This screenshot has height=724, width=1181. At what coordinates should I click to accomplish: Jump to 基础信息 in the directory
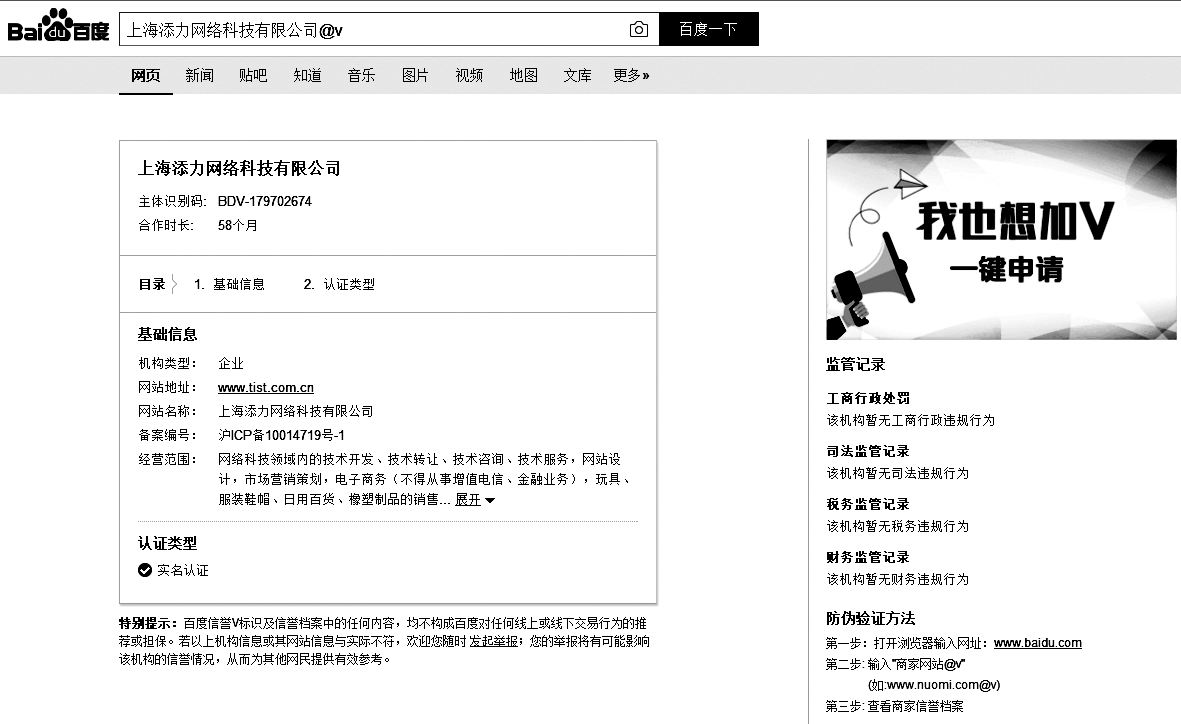click(x=238, y=284)
